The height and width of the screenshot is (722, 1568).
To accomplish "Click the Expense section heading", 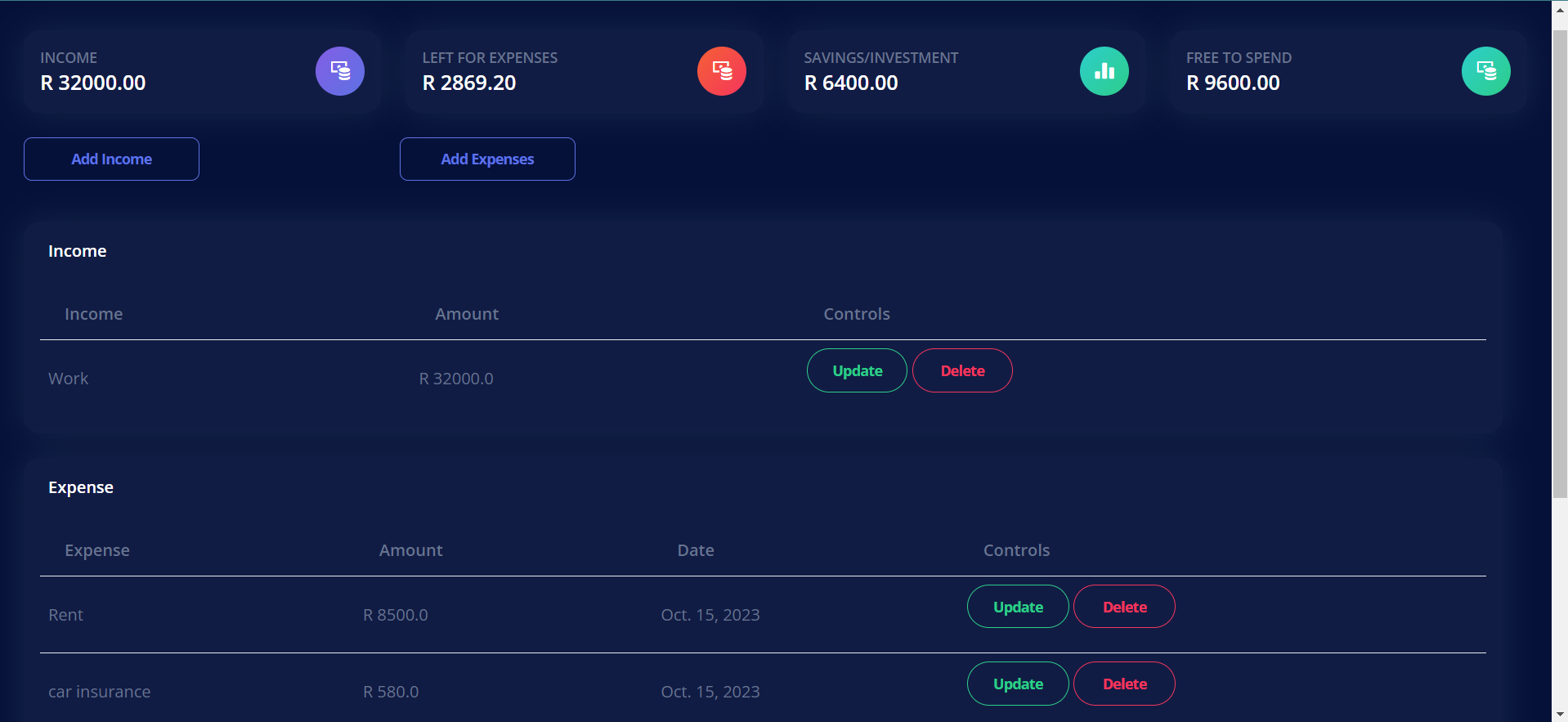I will click(x=81, y=487).
